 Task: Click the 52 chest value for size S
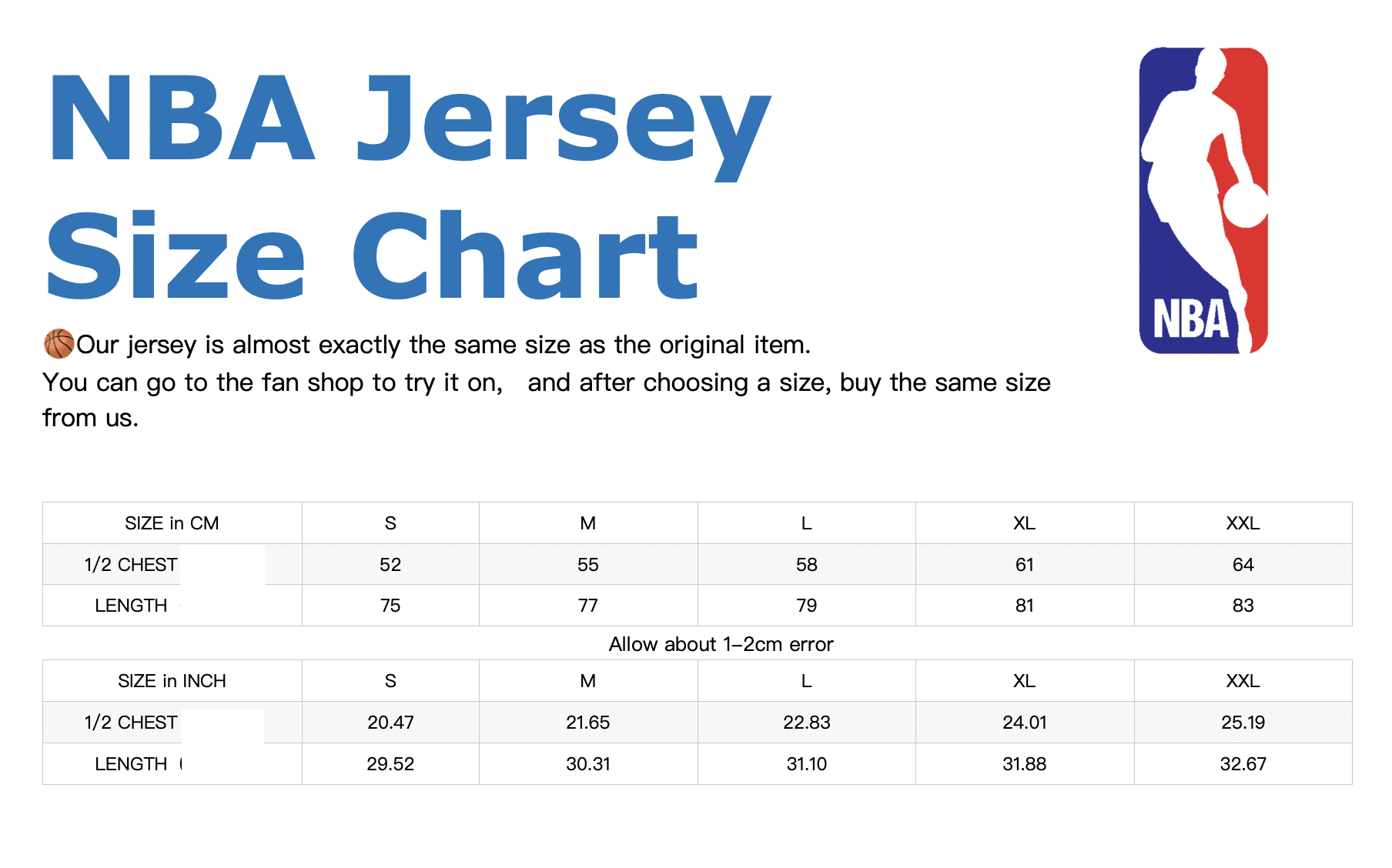[x=390, y=565]
